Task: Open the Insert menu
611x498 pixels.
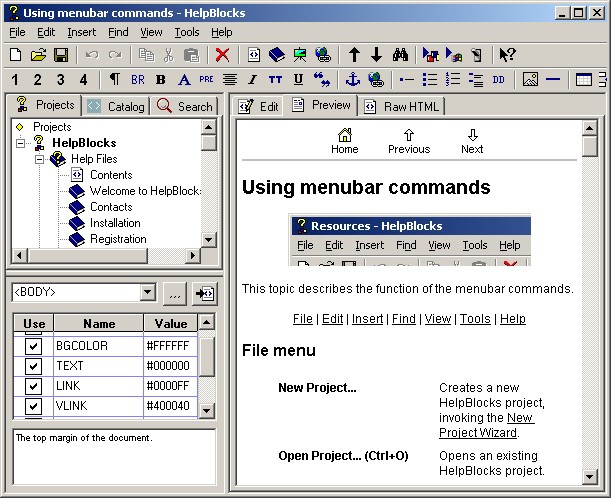Action: click(x=81, y=32)
